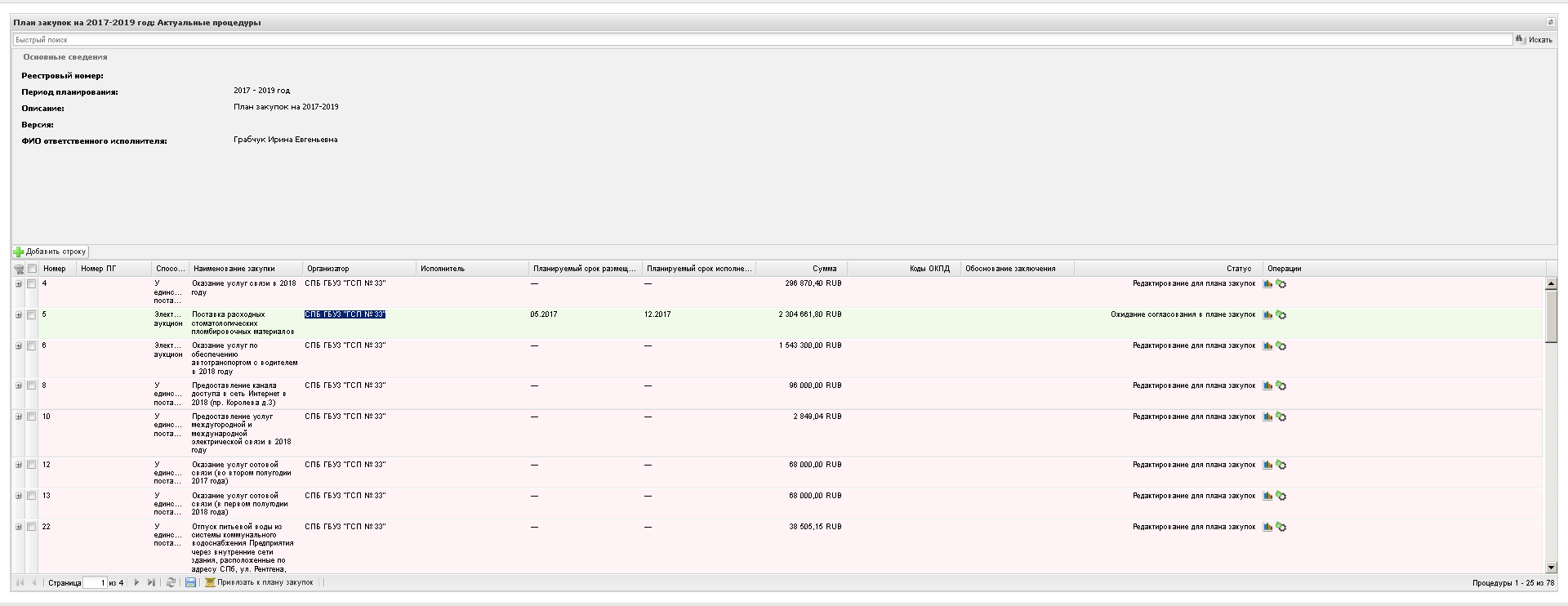Go to the first page of procedures
The width and height of the screenshot is (1568, 606).
pos(20,583)
